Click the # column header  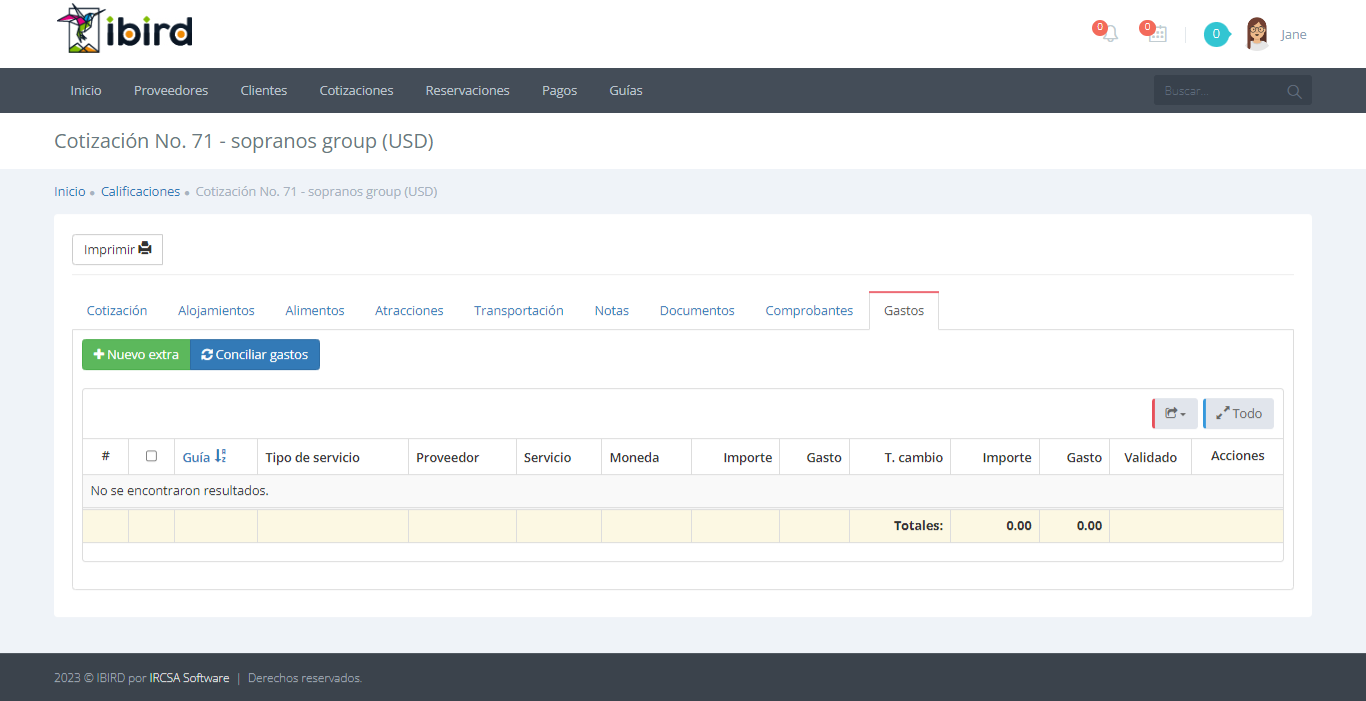(106, 457)
